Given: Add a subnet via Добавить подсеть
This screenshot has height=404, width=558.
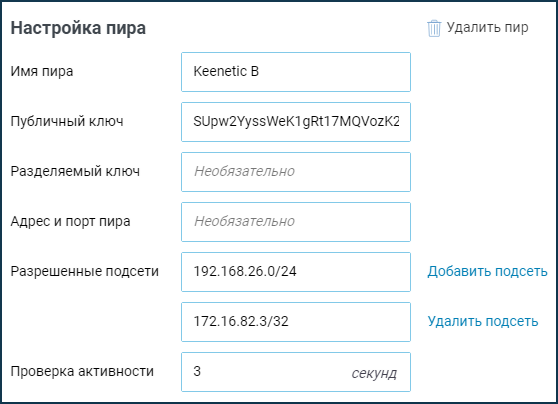Looking at the screenshot, I should tap(487, 271).
